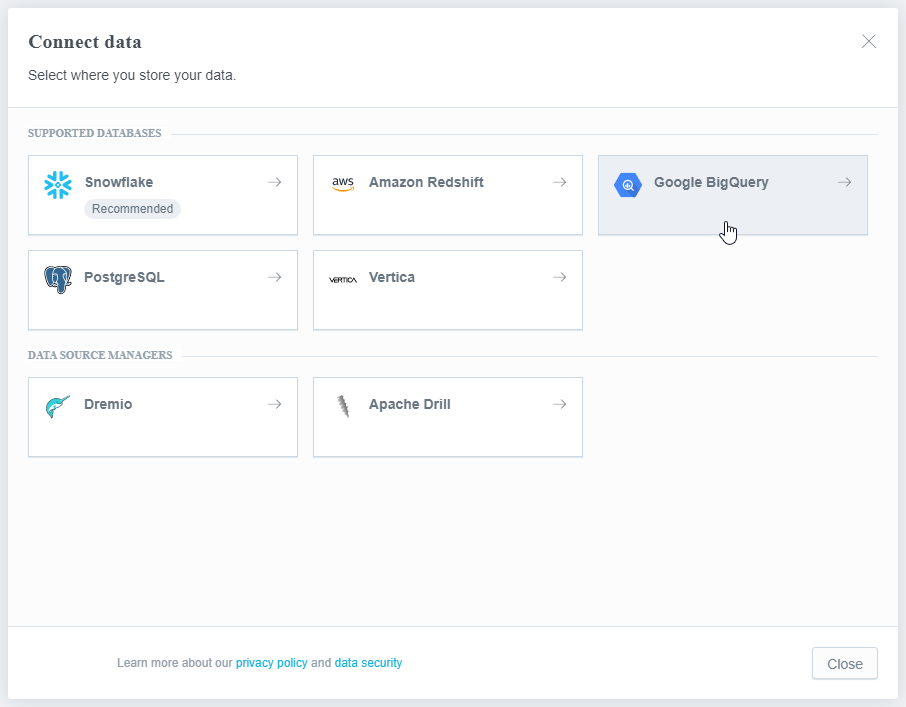Close the Connect data dialog with X
The image size is (906, 707).
(868, 41)
